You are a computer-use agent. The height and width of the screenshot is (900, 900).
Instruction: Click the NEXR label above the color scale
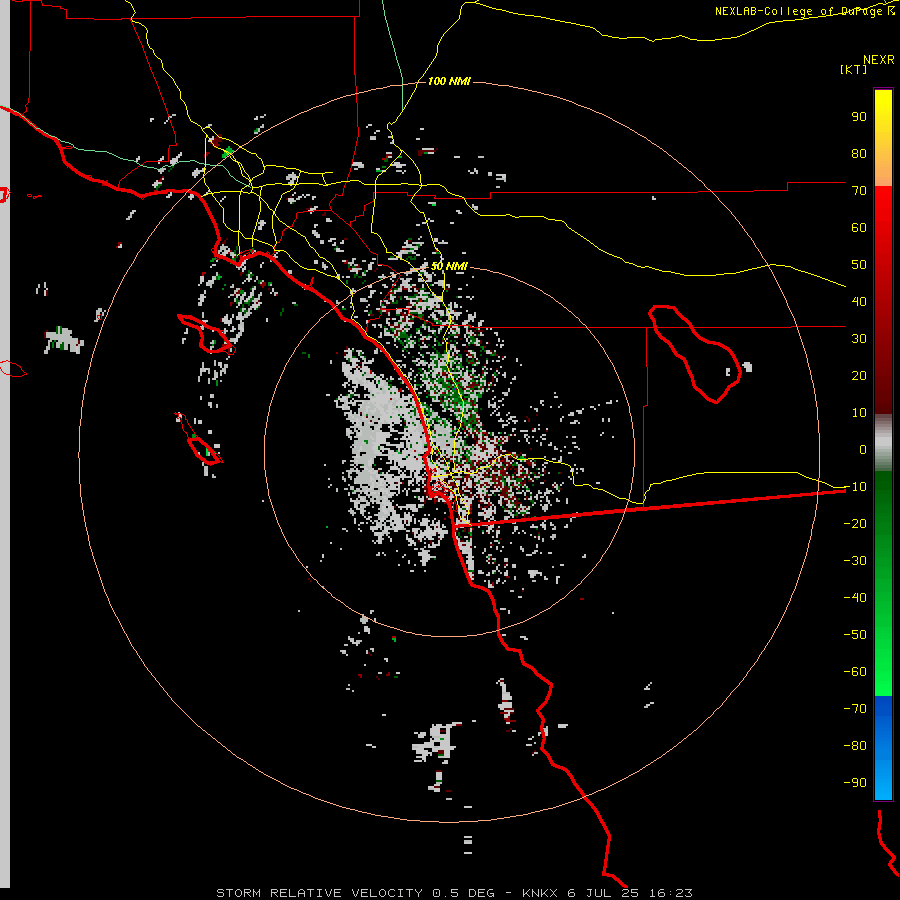point(878,60)
